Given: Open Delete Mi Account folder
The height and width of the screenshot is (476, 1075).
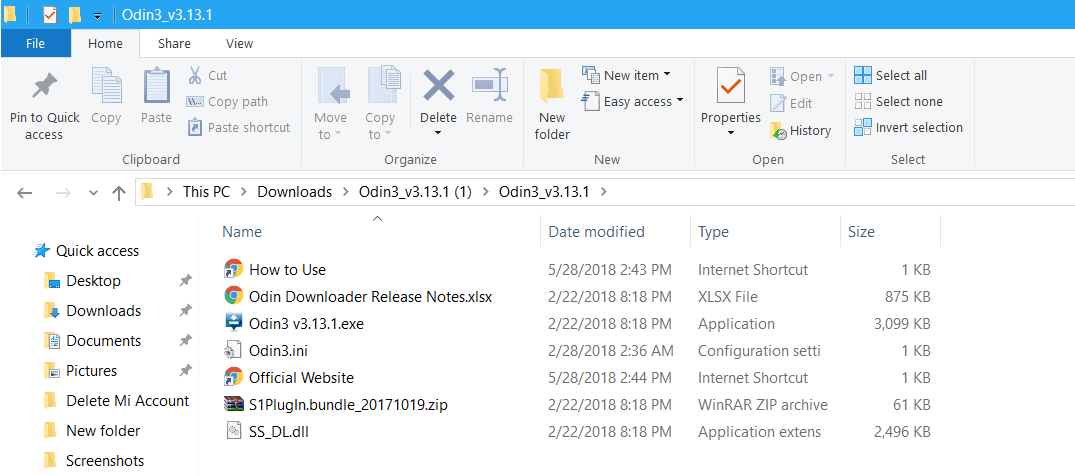Looking at the screenshot, I should coord(128,401).
